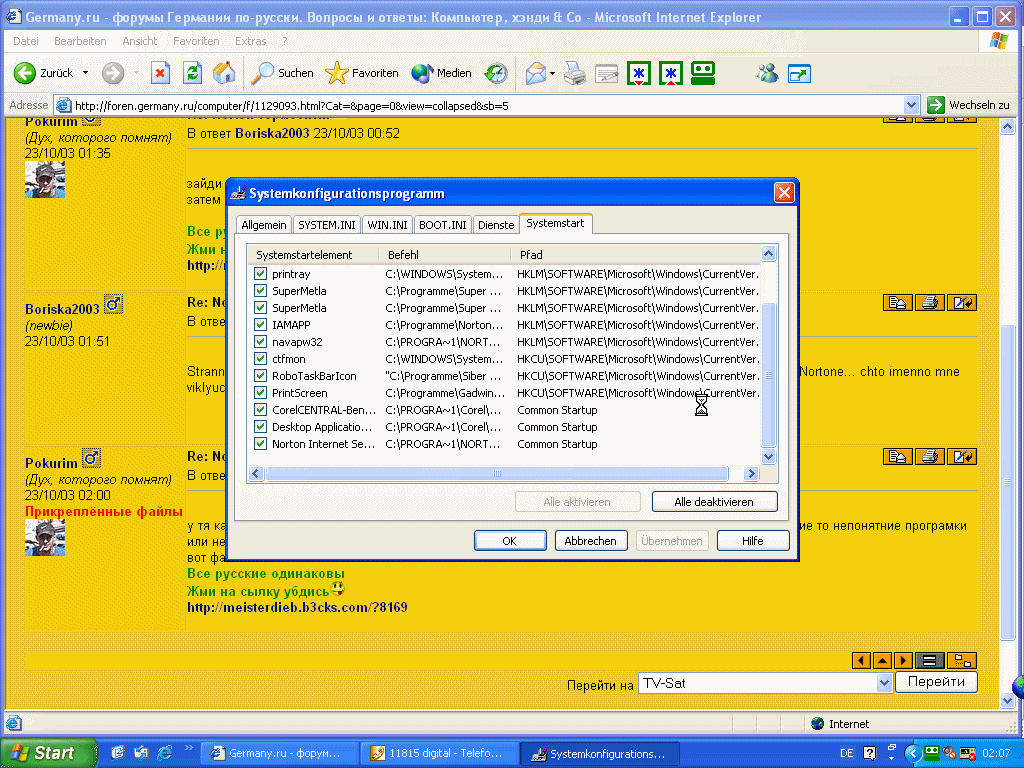This screenshot has height=768, width=1024.
Task: Open Favoriten star icon
Action: point(337,73)
